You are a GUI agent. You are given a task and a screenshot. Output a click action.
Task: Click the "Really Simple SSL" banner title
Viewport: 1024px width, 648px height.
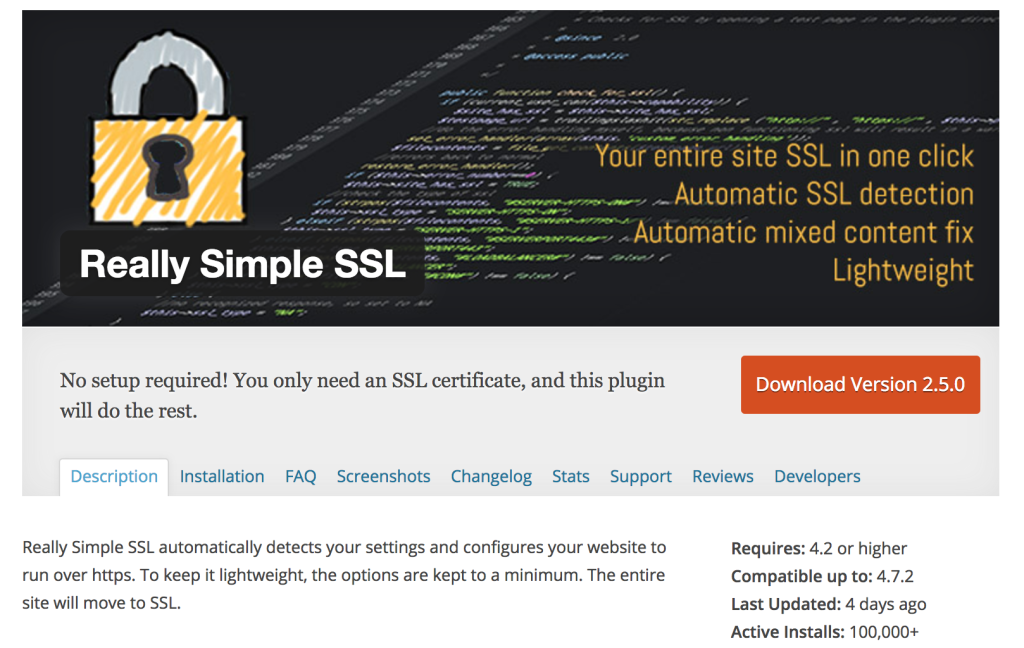pos(242,264)
